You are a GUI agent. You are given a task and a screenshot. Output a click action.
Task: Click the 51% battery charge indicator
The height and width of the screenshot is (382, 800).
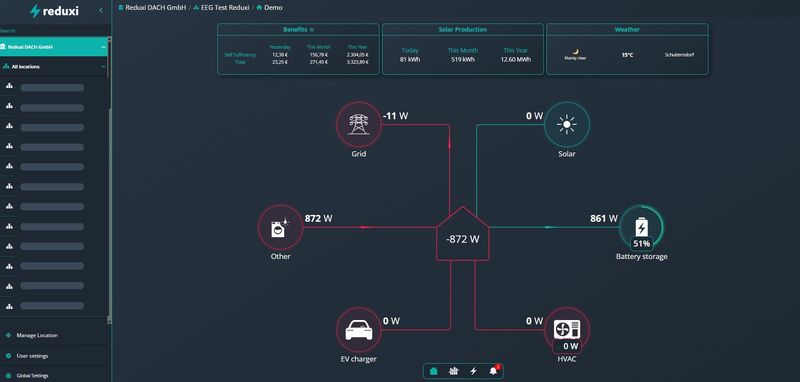pyautogui.click(x=641, y=244)
